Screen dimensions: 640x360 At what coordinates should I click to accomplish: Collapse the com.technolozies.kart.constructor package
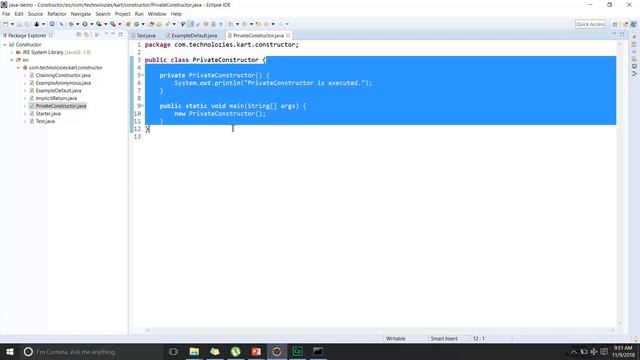pyautogui.click(x=18, y=68)
